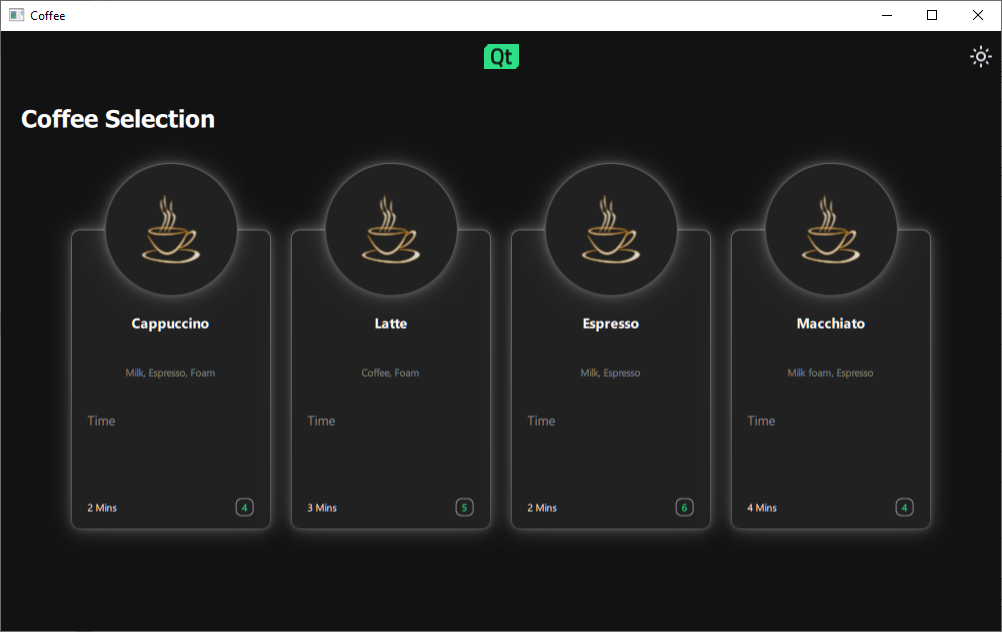Image resolution: width=1002 pixels, height=632 pixels.
Task: Click the Macchiato coffee cup icon
Action: pos(831,230)
